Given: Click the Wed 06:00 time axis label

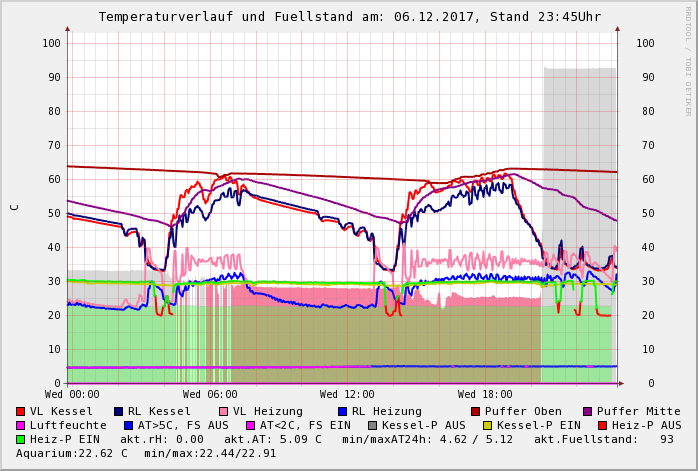Looking at the screenshot, I should (209, 394).
